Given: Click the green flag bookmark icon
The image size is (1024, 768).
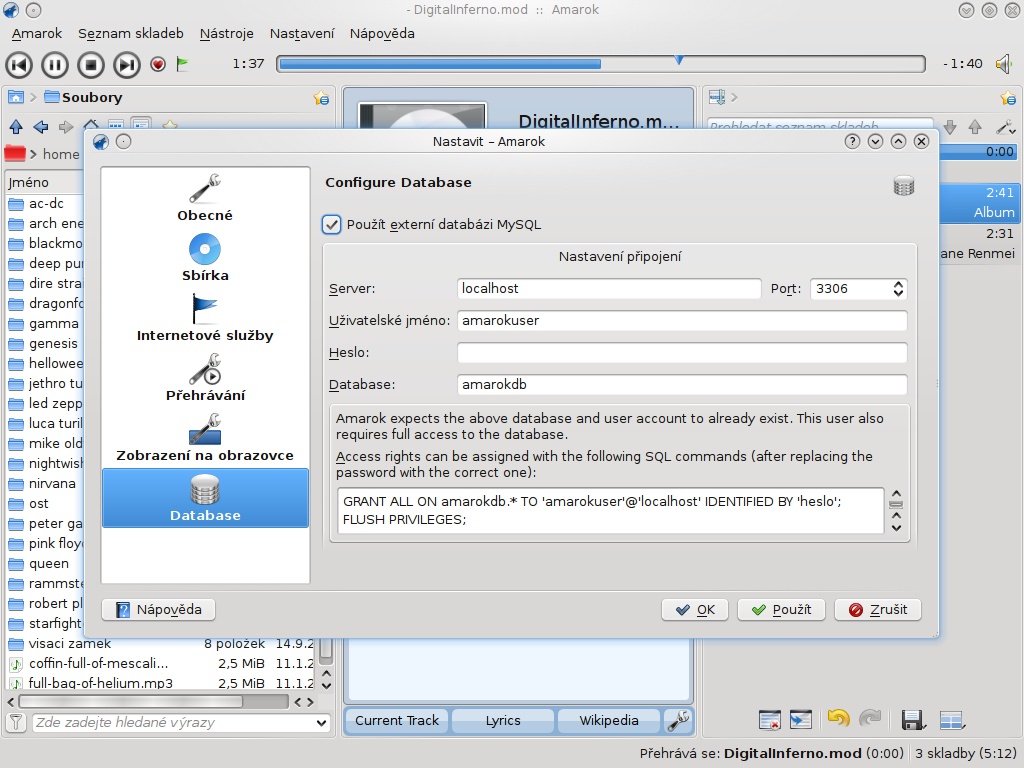Looking at the screenshot, I should coord(182,64).
